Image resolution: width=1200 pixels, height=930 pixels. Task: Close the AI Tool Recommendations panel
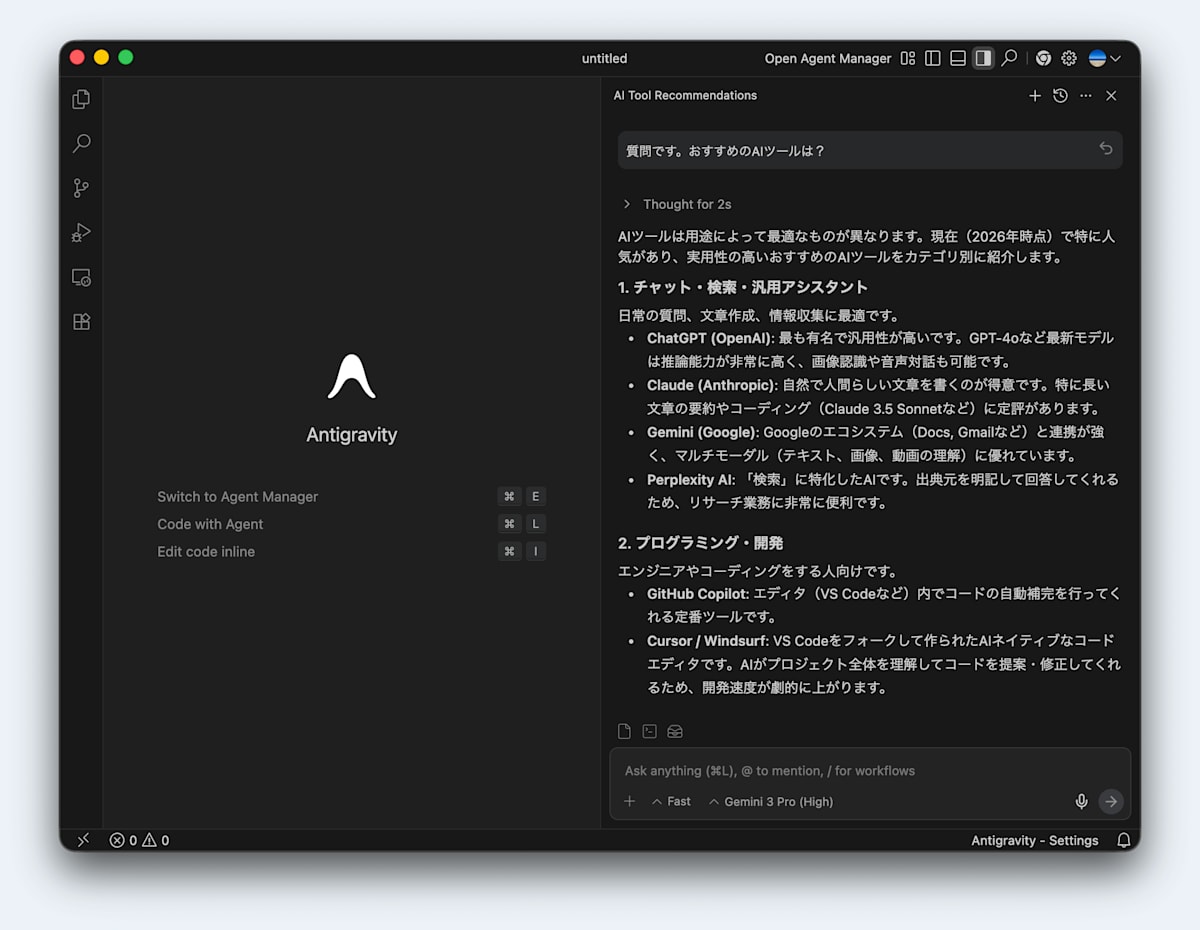click(1111, 96)
